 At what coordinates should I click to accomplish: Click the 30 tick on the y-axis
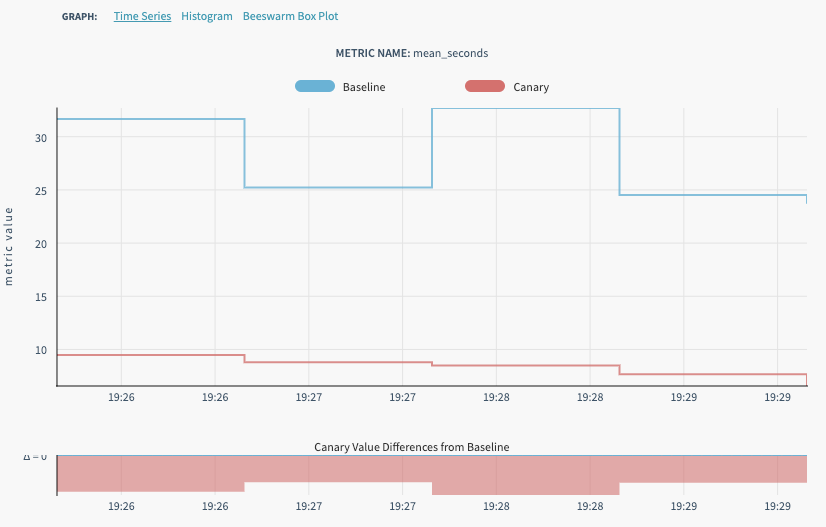tap(42, 138)
